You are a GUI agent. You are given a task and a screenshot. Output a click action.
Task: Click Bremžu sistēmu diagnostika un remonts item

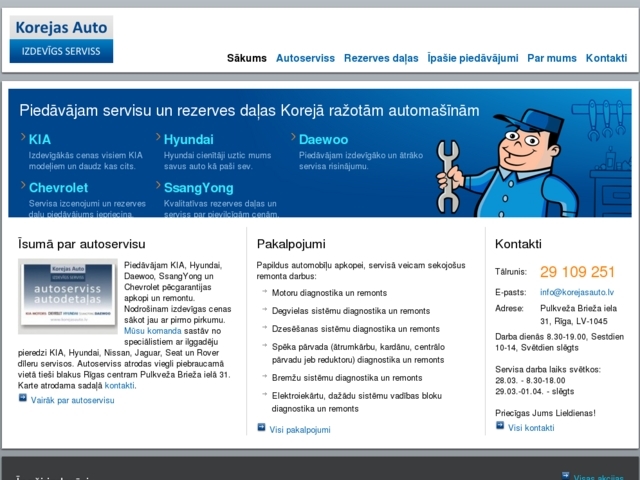tap(347, 378)
